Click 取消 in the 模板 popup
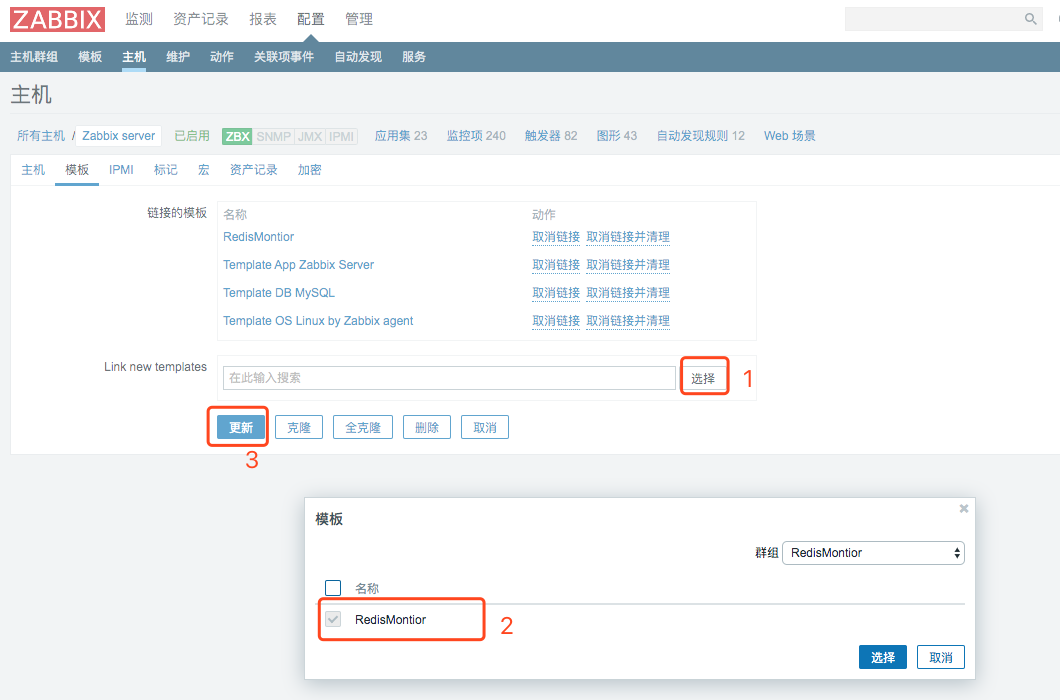 (x=941, y=657)
